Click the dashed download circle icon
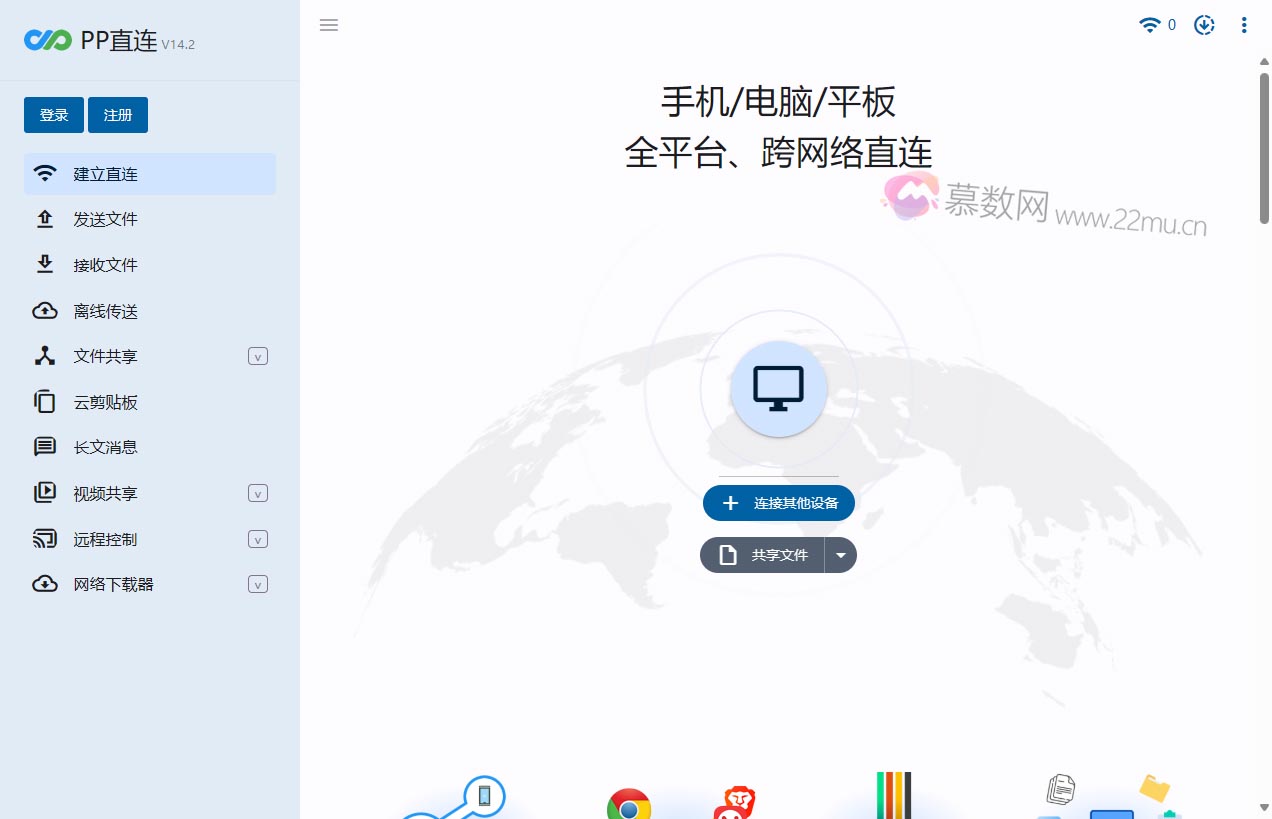 (1203, 25)
